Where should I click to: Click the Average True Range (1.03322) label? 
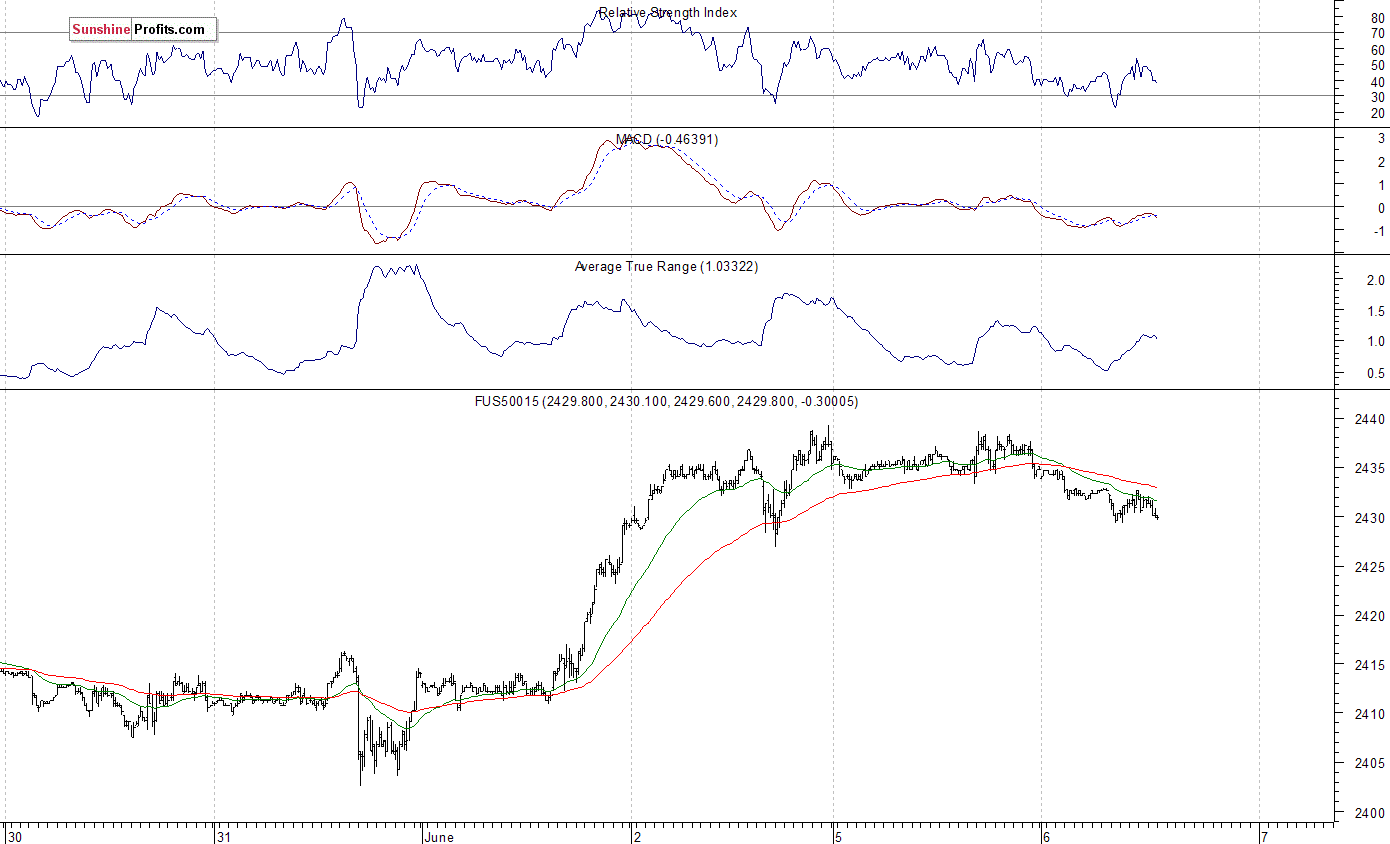click(x=667, y=267)
